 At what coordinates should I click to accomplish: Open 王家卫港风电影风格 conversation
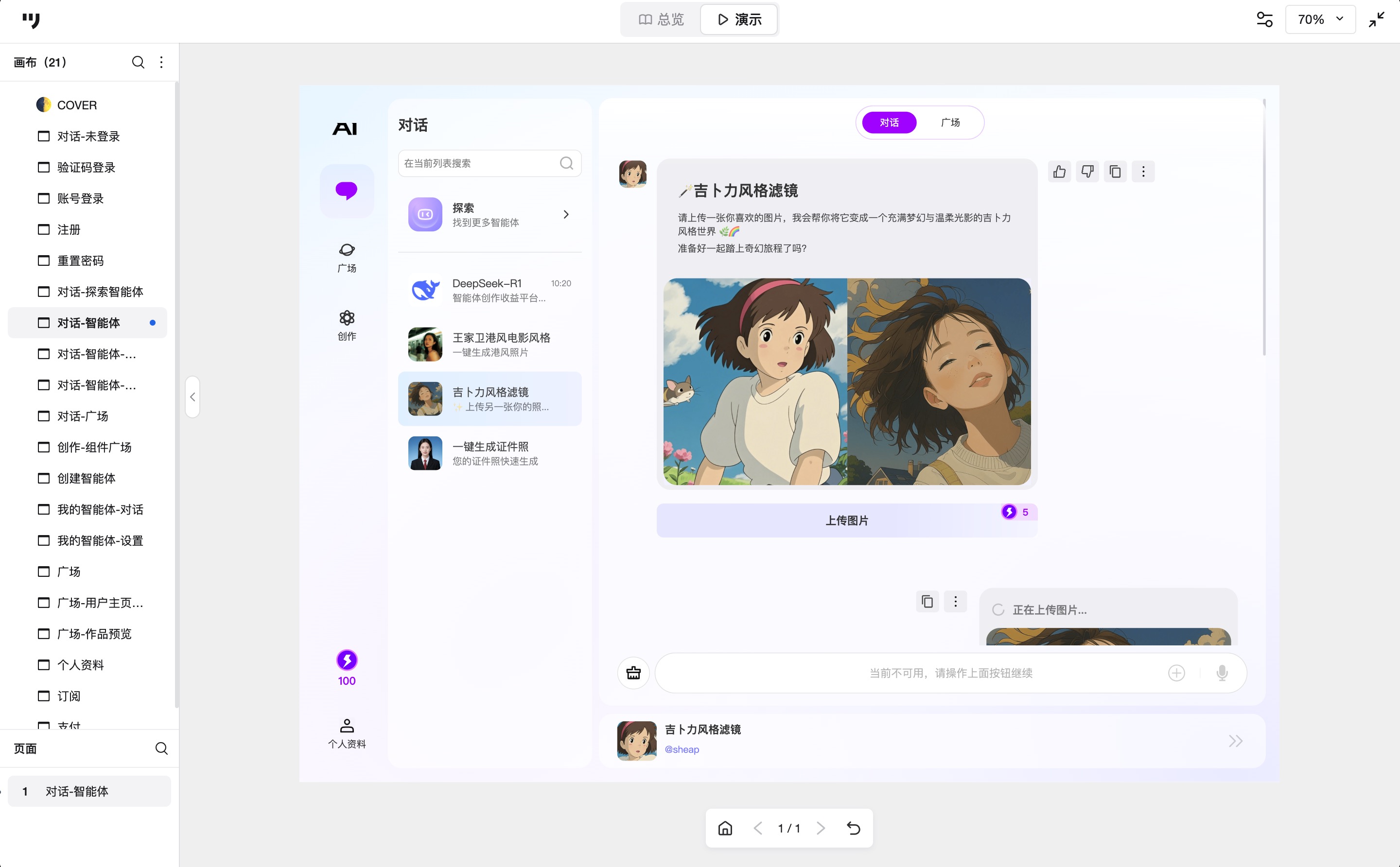coord(489,345)
